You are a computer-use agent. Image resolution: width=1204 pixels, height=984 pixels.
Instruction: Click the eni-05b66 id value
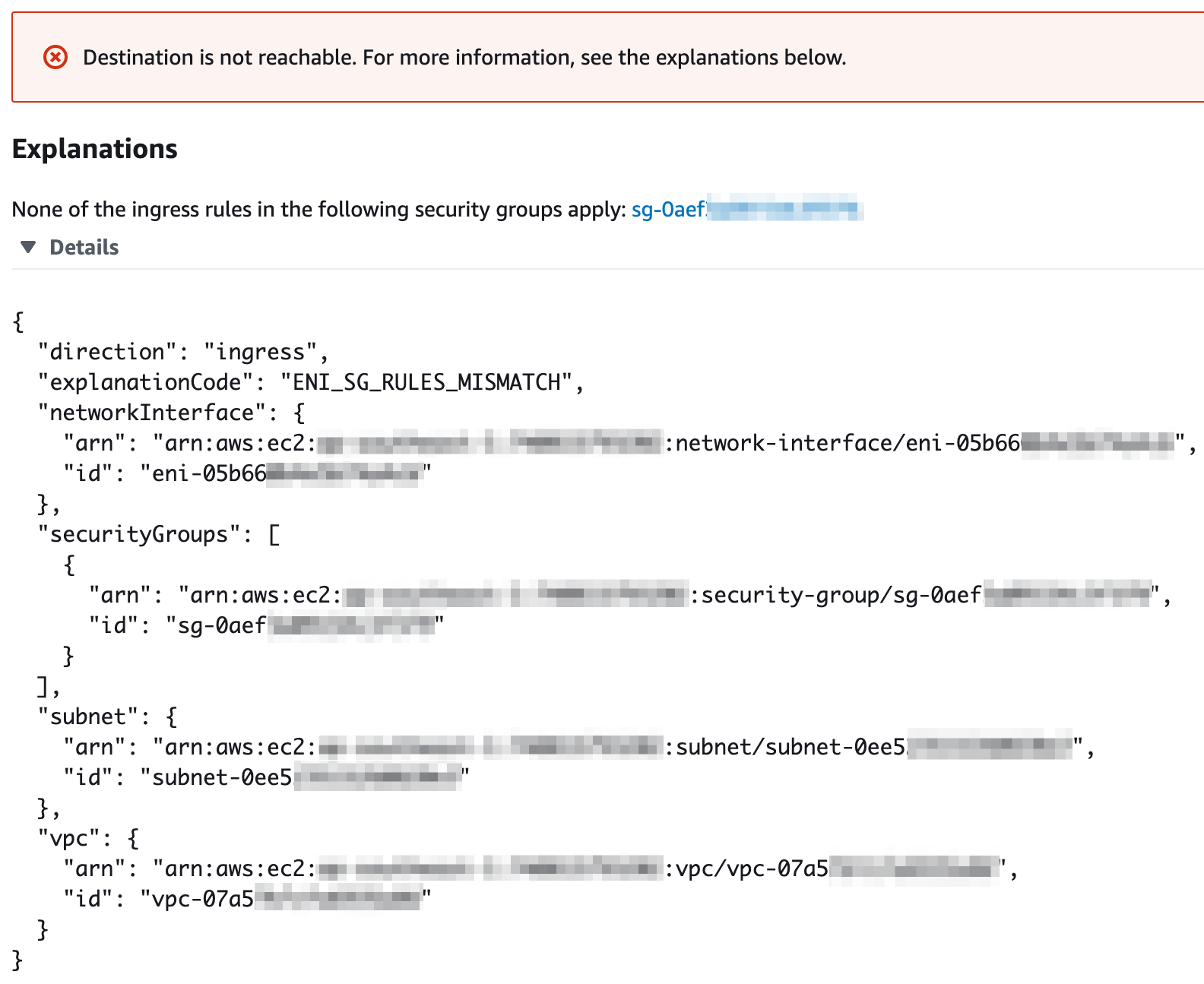(x=209, y=473)
